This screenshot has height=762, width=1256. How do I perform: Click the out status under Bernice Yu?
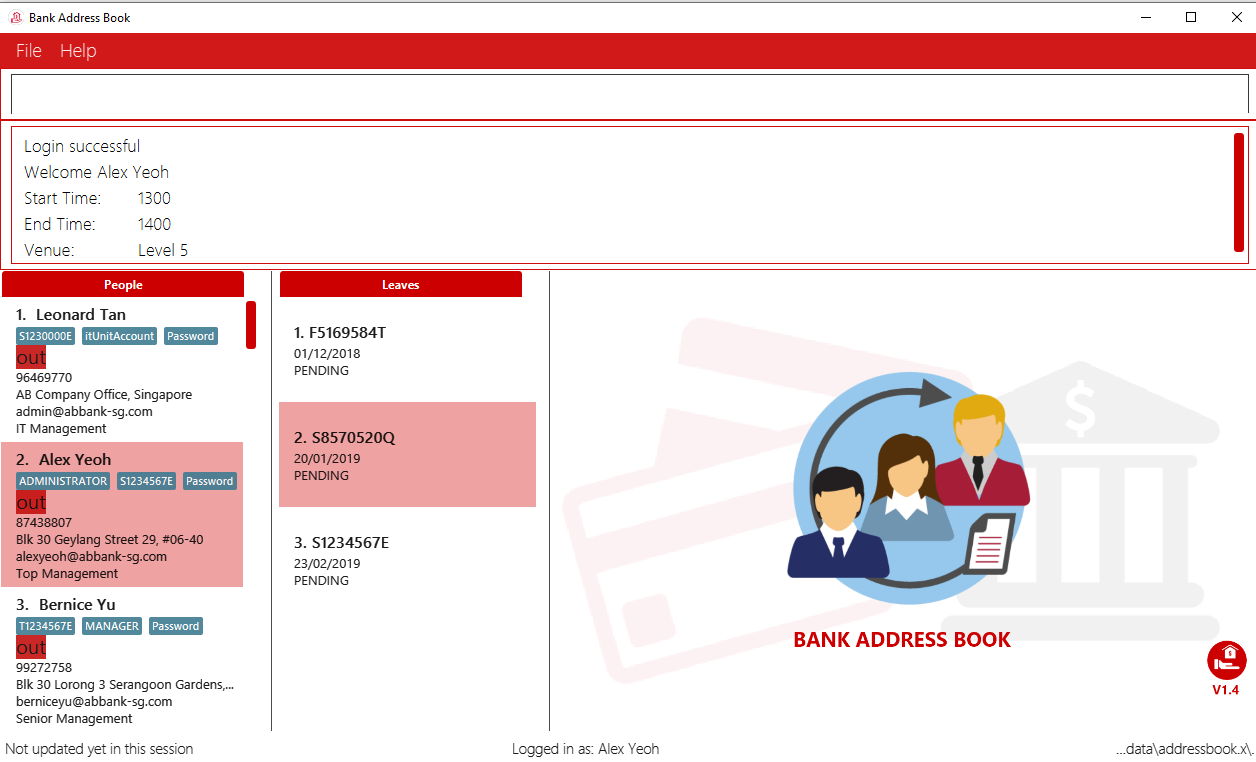point(31,648)
